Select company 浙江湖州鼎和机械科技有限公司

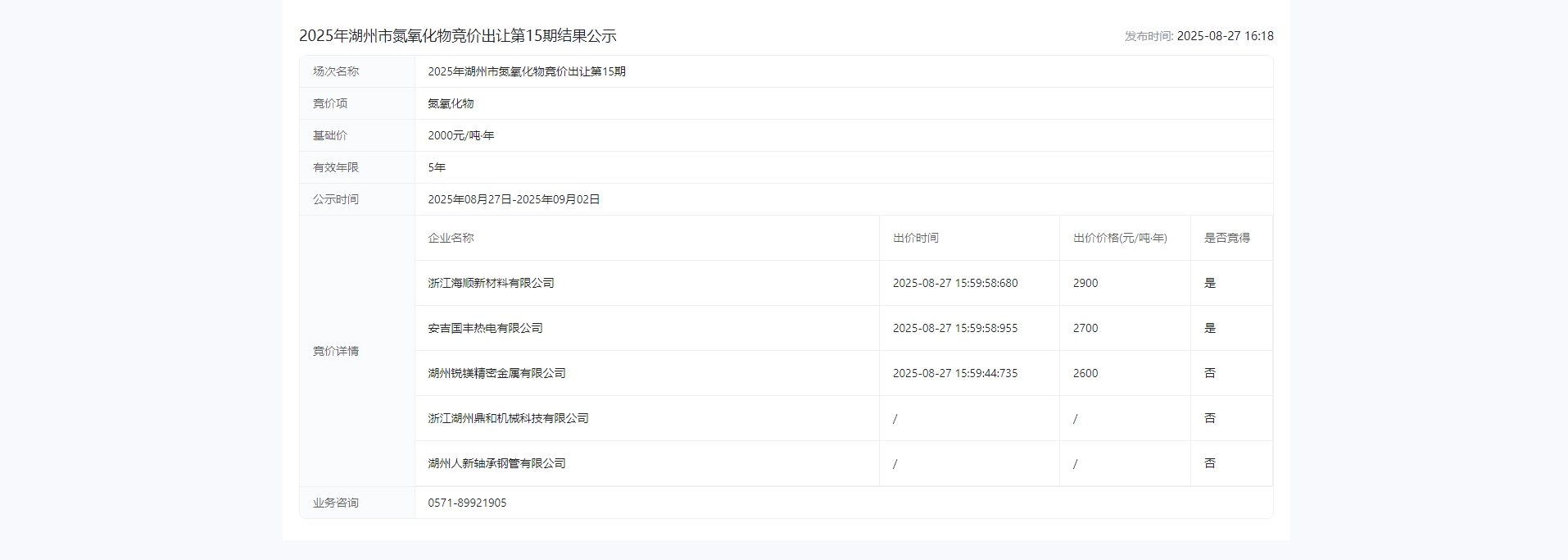(x=508, y=418)
